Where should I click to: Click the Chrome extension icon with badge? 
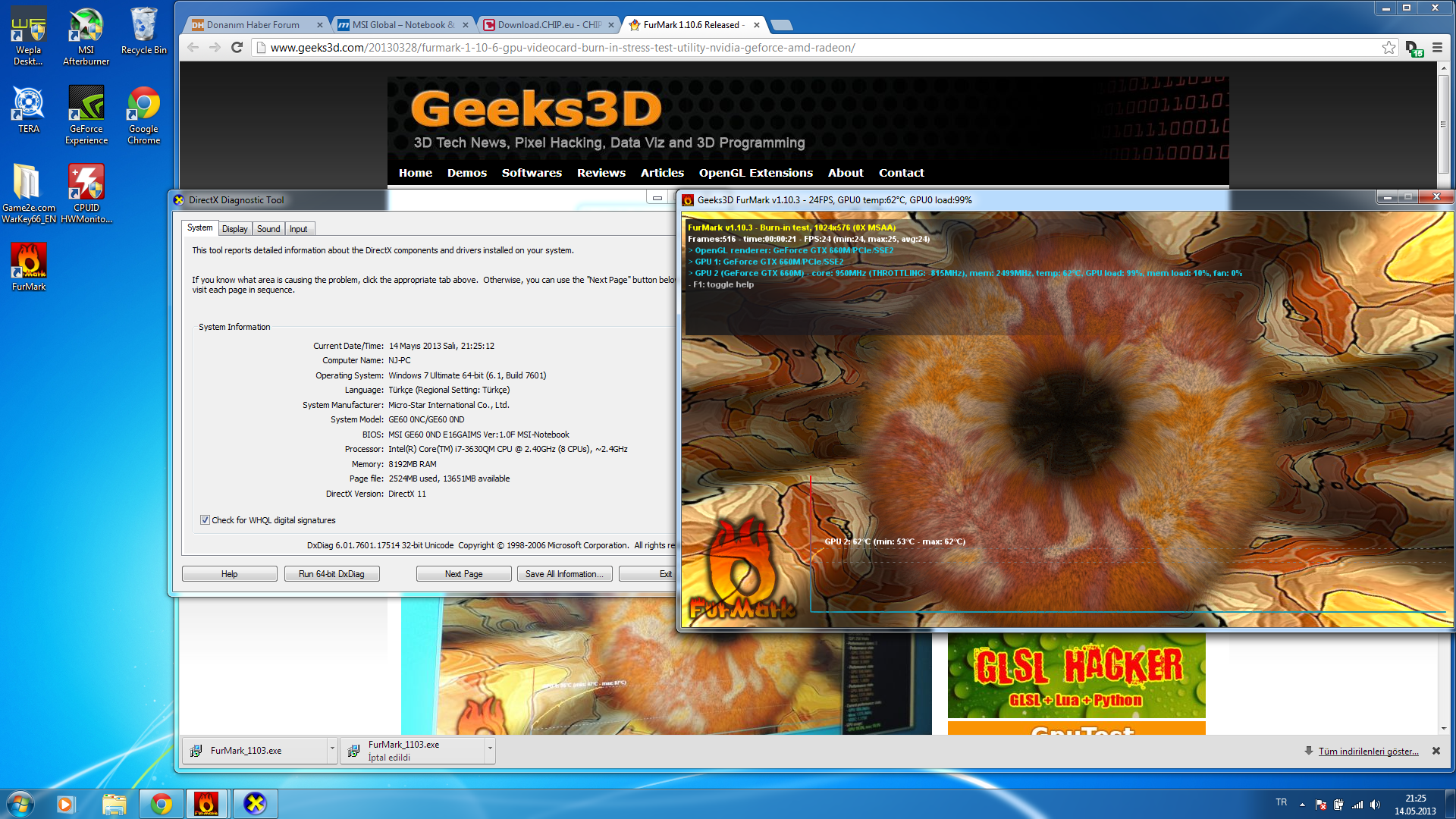coord(1414,49)
